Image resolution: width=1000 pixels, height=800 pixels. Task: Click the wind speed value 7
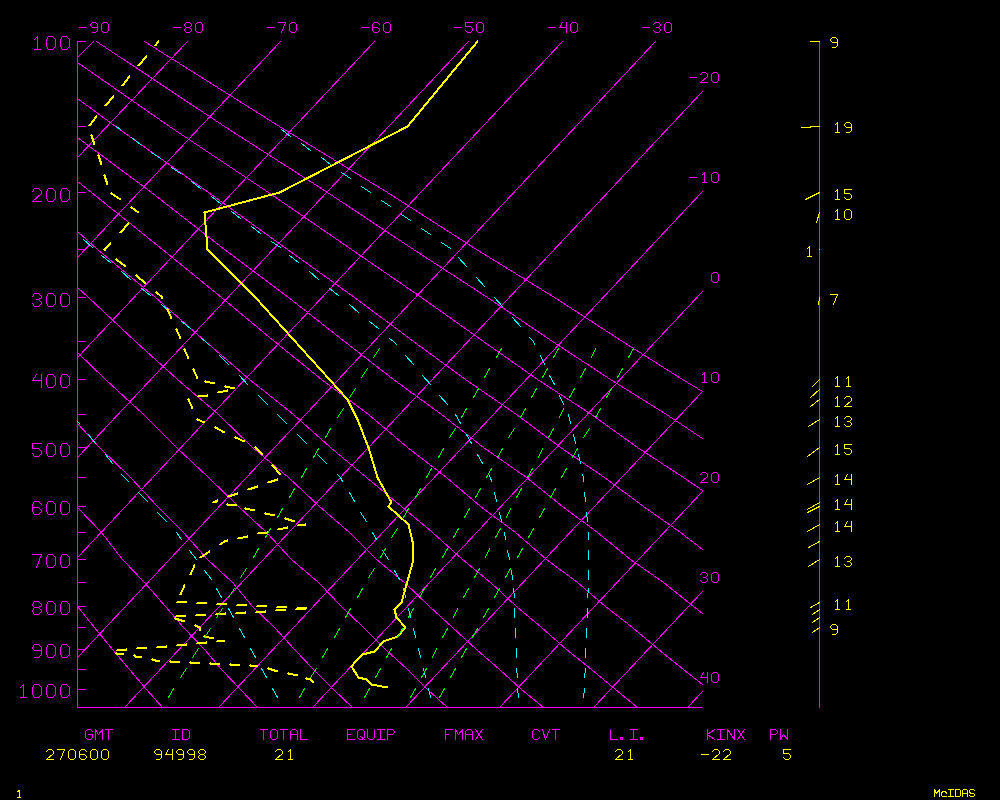point(834,300)
